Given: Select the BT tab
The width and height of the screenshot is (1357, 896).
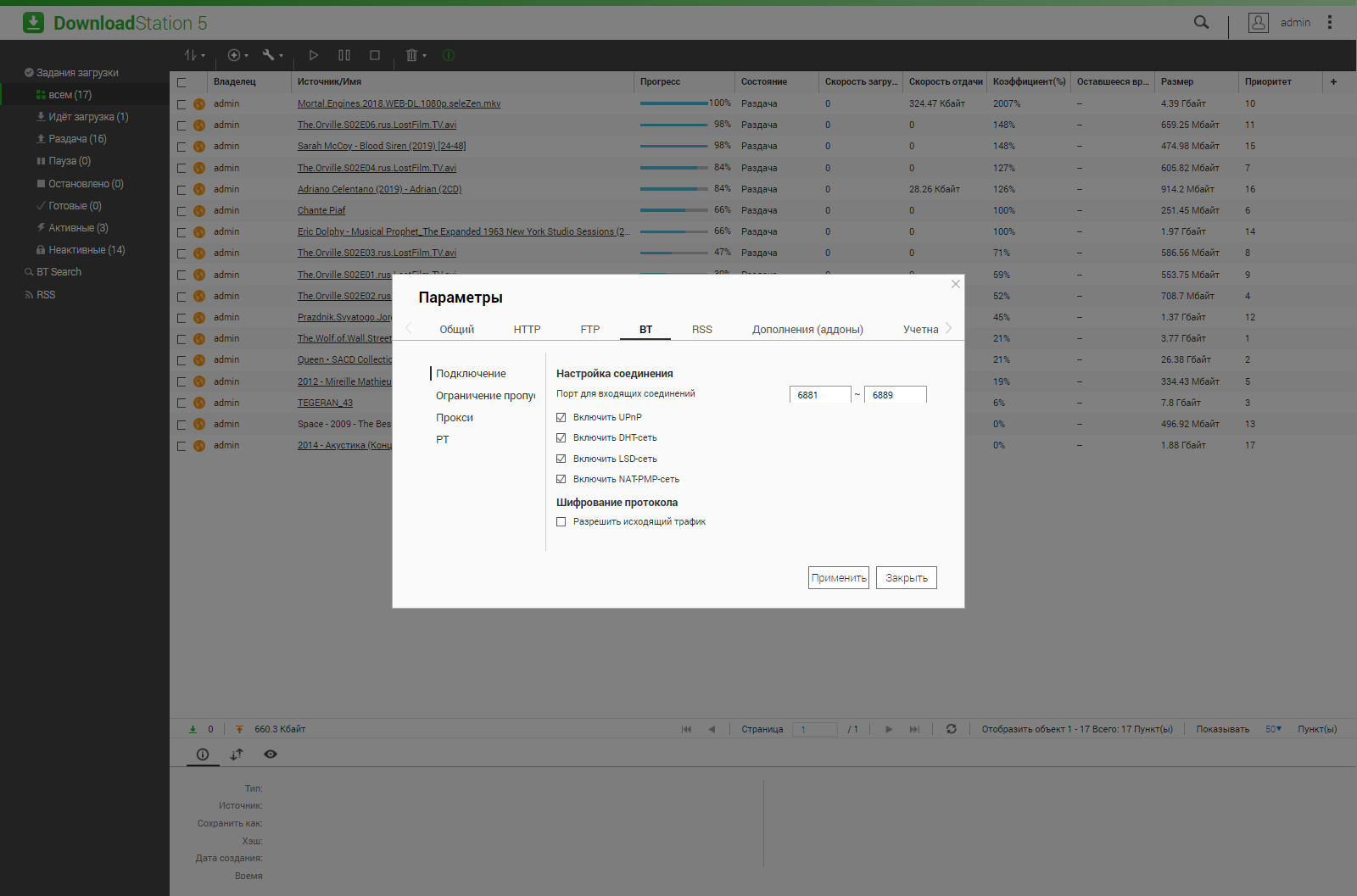Looking at the screenshot, I should tap(645, 329).
